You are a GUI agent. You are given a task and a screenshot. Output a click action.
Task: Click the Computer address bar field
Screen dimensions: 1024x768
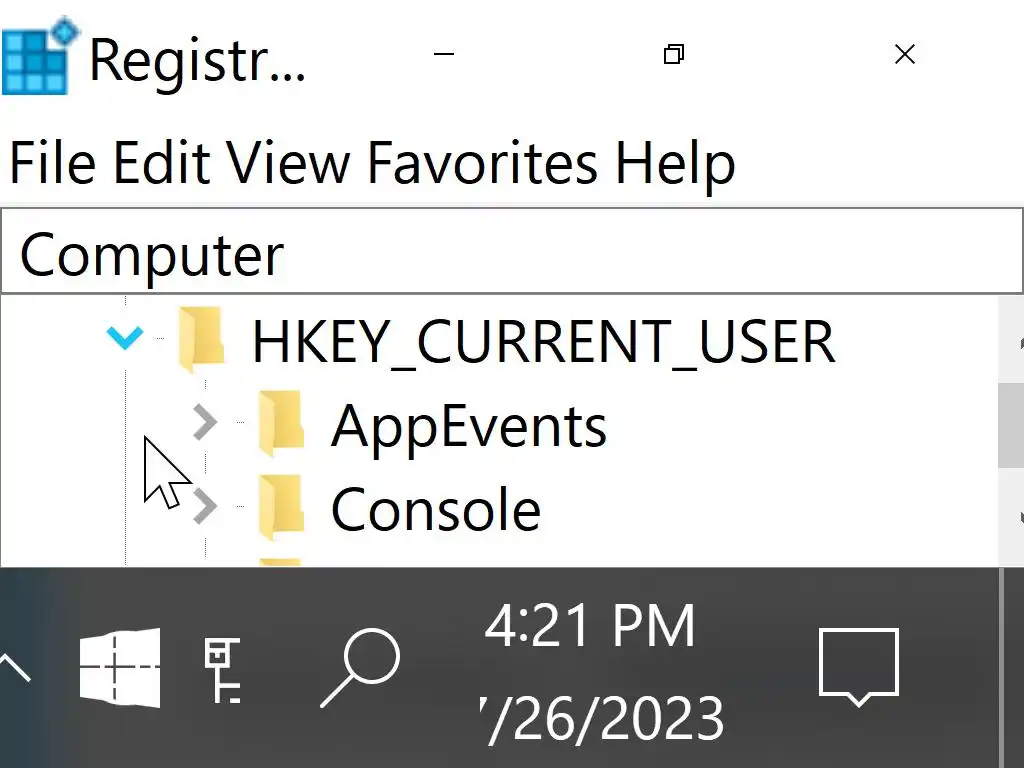pos(510,254)
